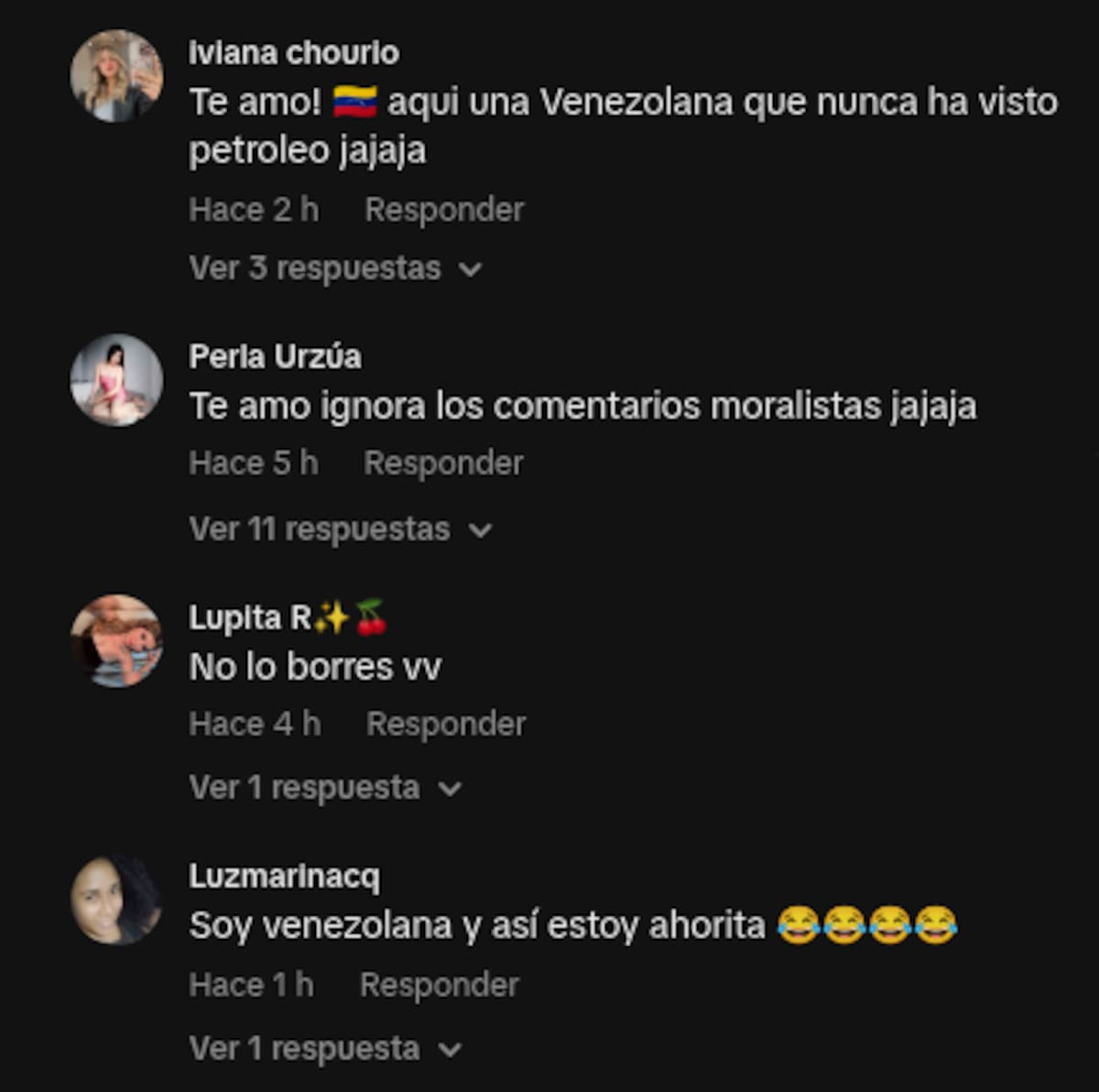The height and width of the screenshot is (1092, 1099).
Task: Open the Perla Urzúa username link
Action: point(275,356)
